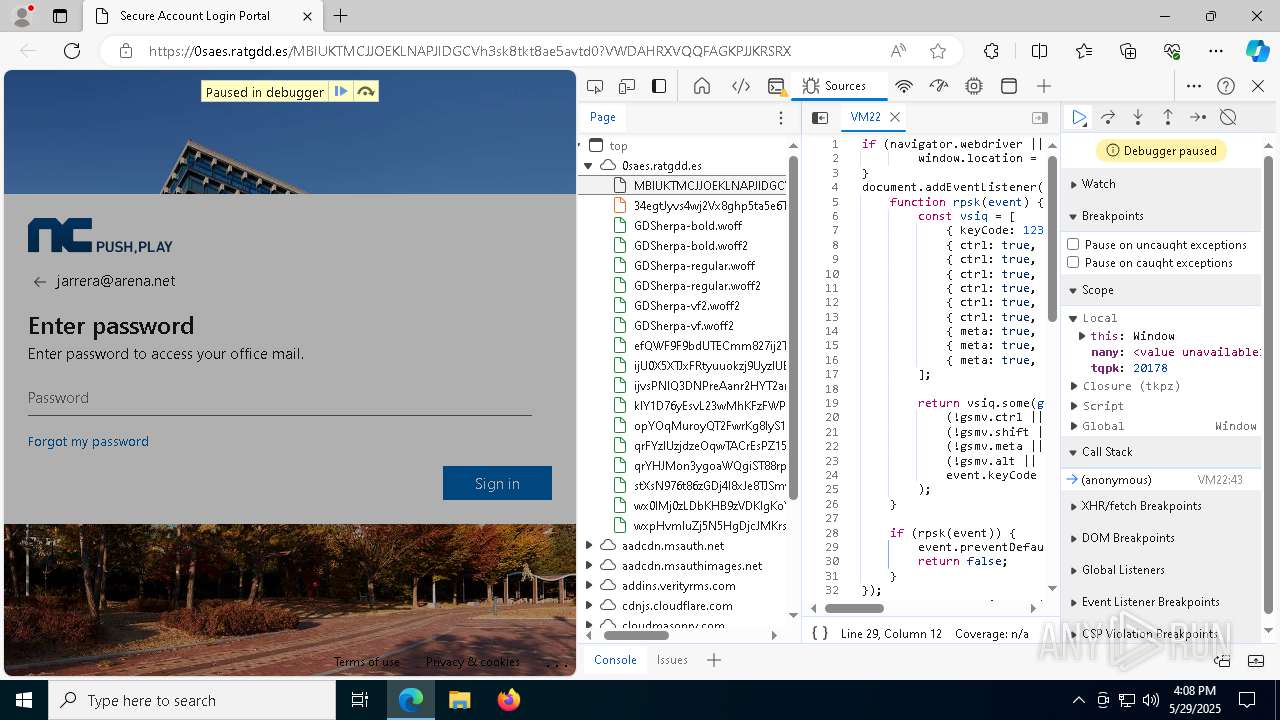Resume from the Paused in debugger overlay
The image size is (1280, 720).
pyautogui.click(x=341, y=92)
